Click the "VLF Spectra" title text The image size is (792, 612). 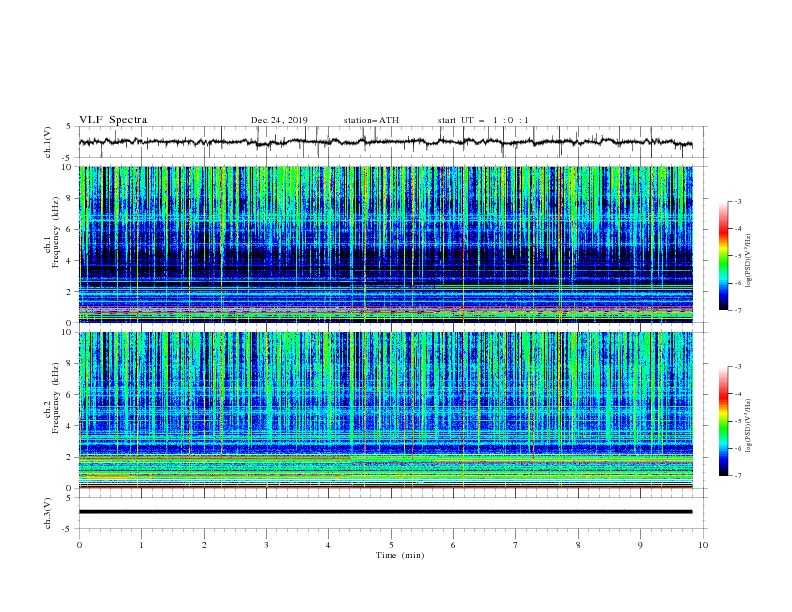tap(113, 120)
